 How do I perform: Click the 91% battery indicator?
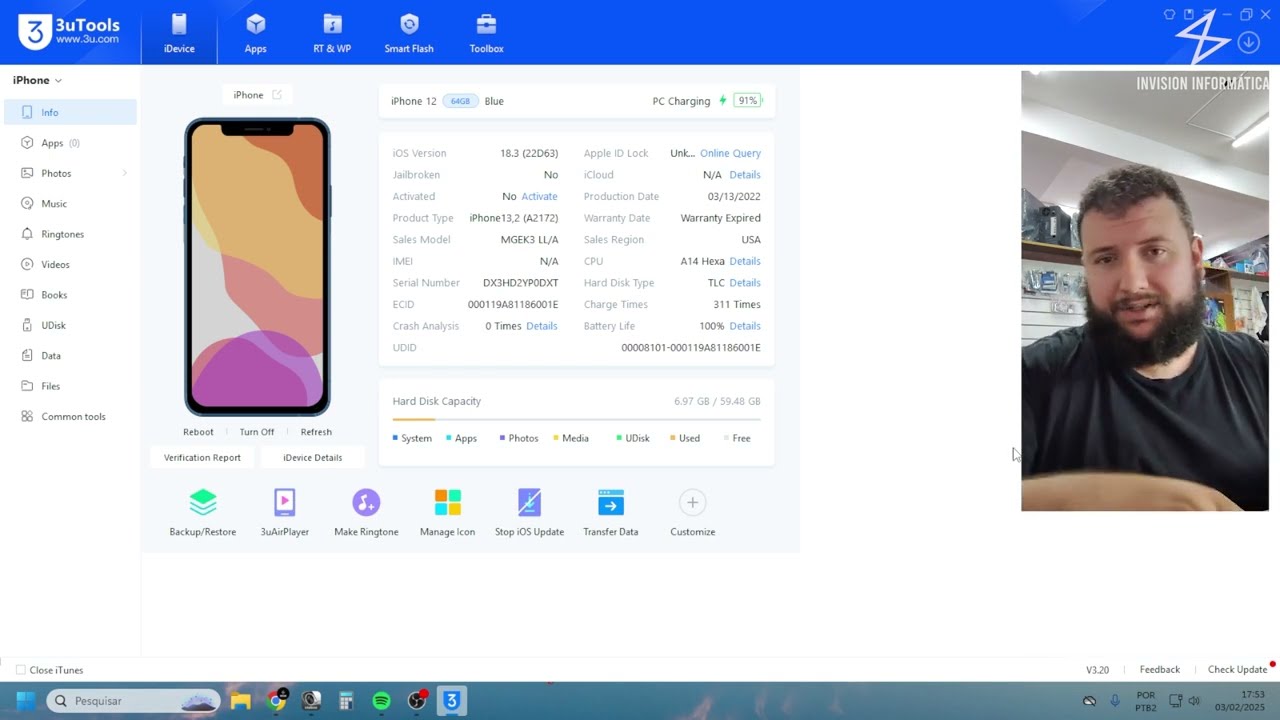coord(747,101)
